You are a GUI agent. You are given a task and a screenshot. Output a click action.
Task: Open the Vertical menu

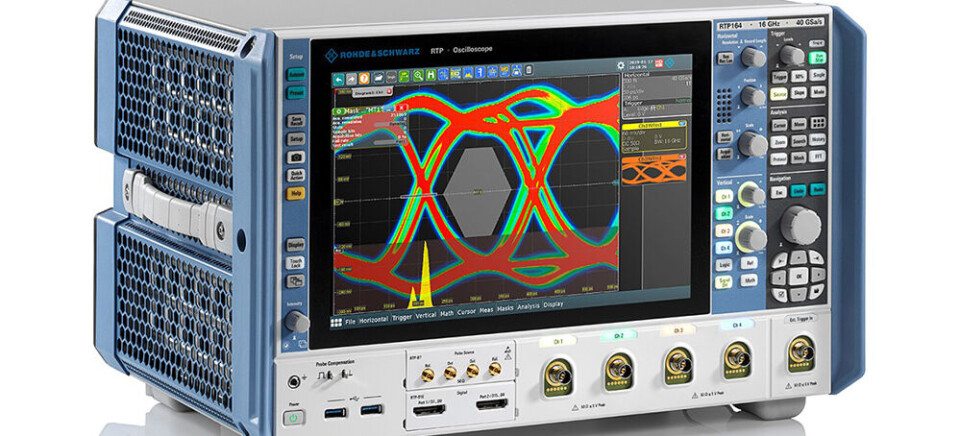[x=426, y=315]
